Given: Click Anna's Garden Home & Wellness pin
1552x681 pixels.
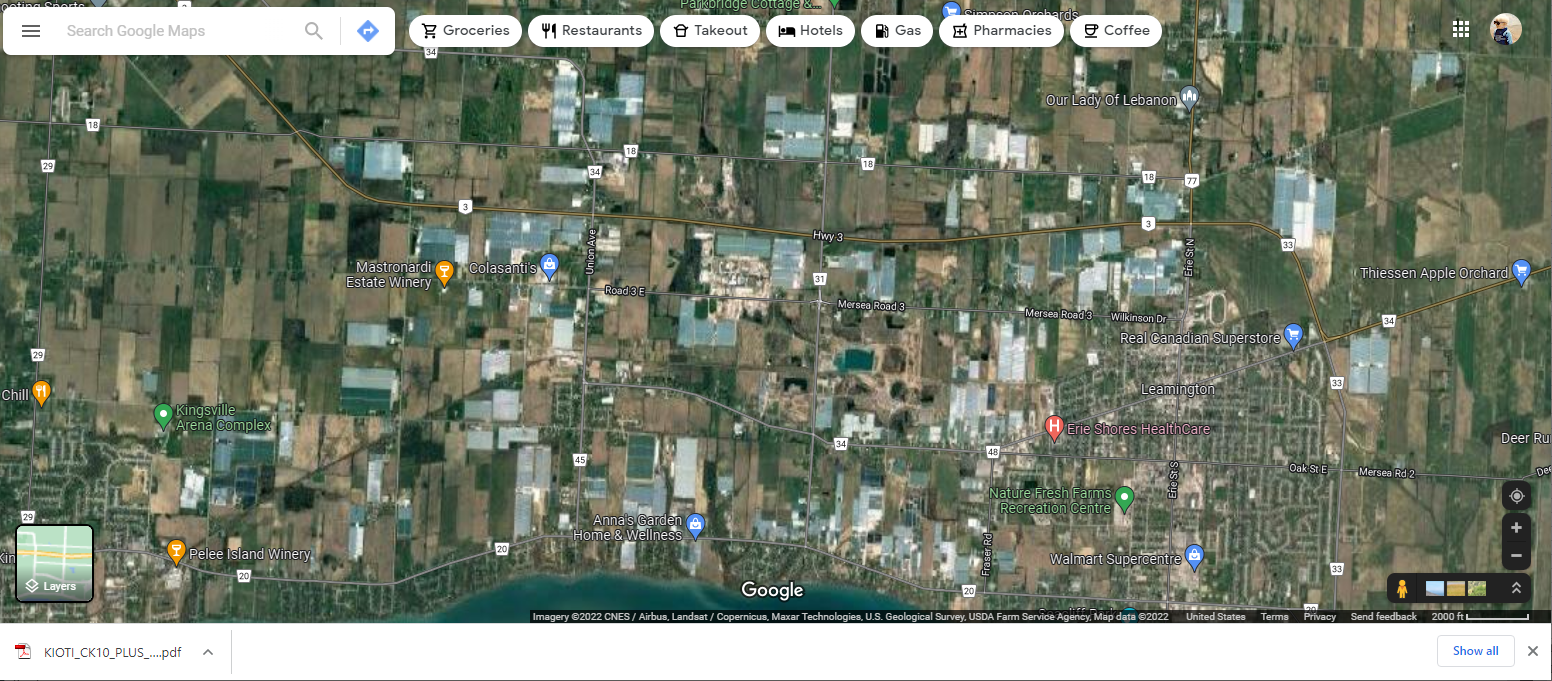Looking at the screenshot, I should point(695,524).
